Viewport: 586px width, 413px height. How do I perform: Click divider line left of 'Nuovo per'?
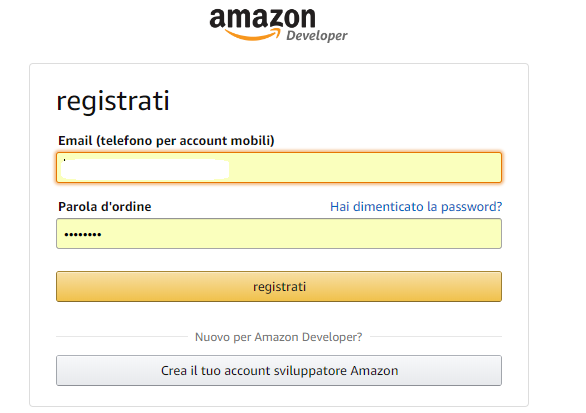coord(122,336)
